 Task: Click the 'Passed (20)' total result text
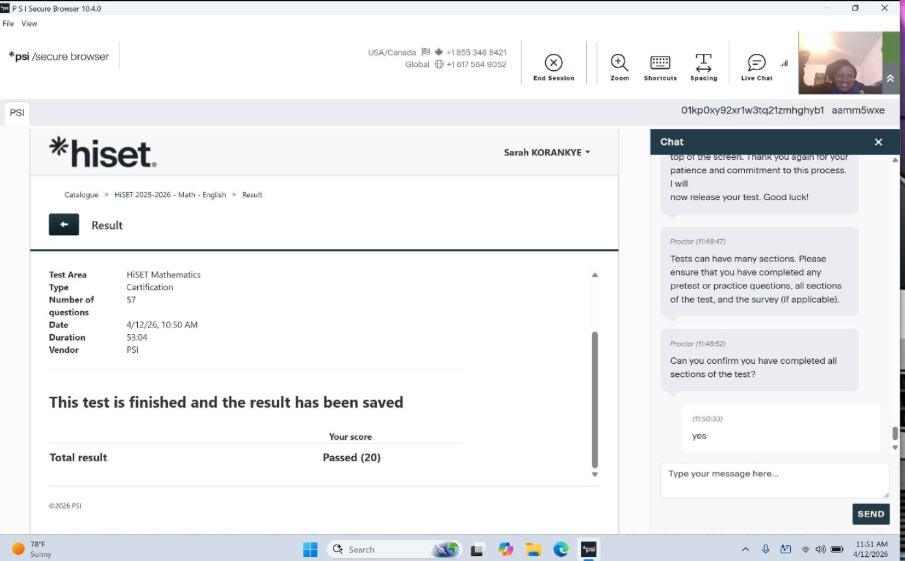pos(351,458)
